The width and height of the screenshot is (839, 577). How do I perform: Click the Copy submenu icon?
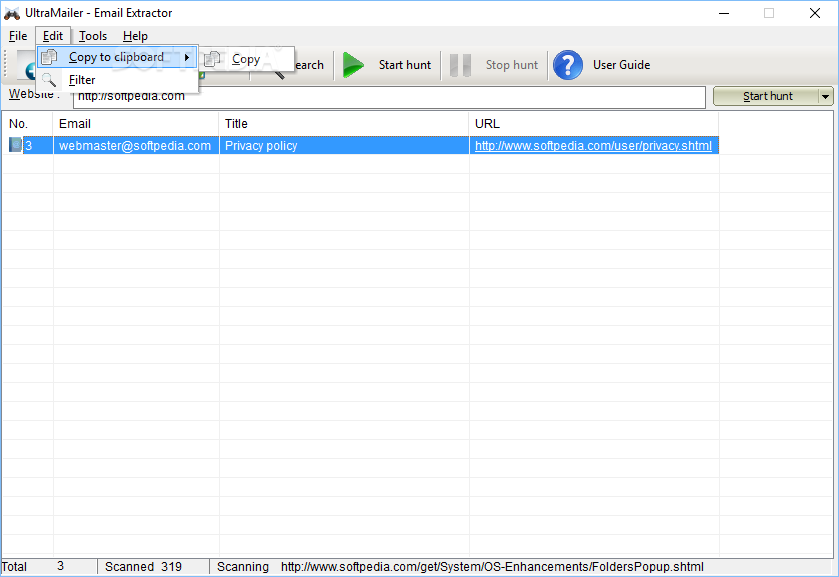(x=212, y=58)
